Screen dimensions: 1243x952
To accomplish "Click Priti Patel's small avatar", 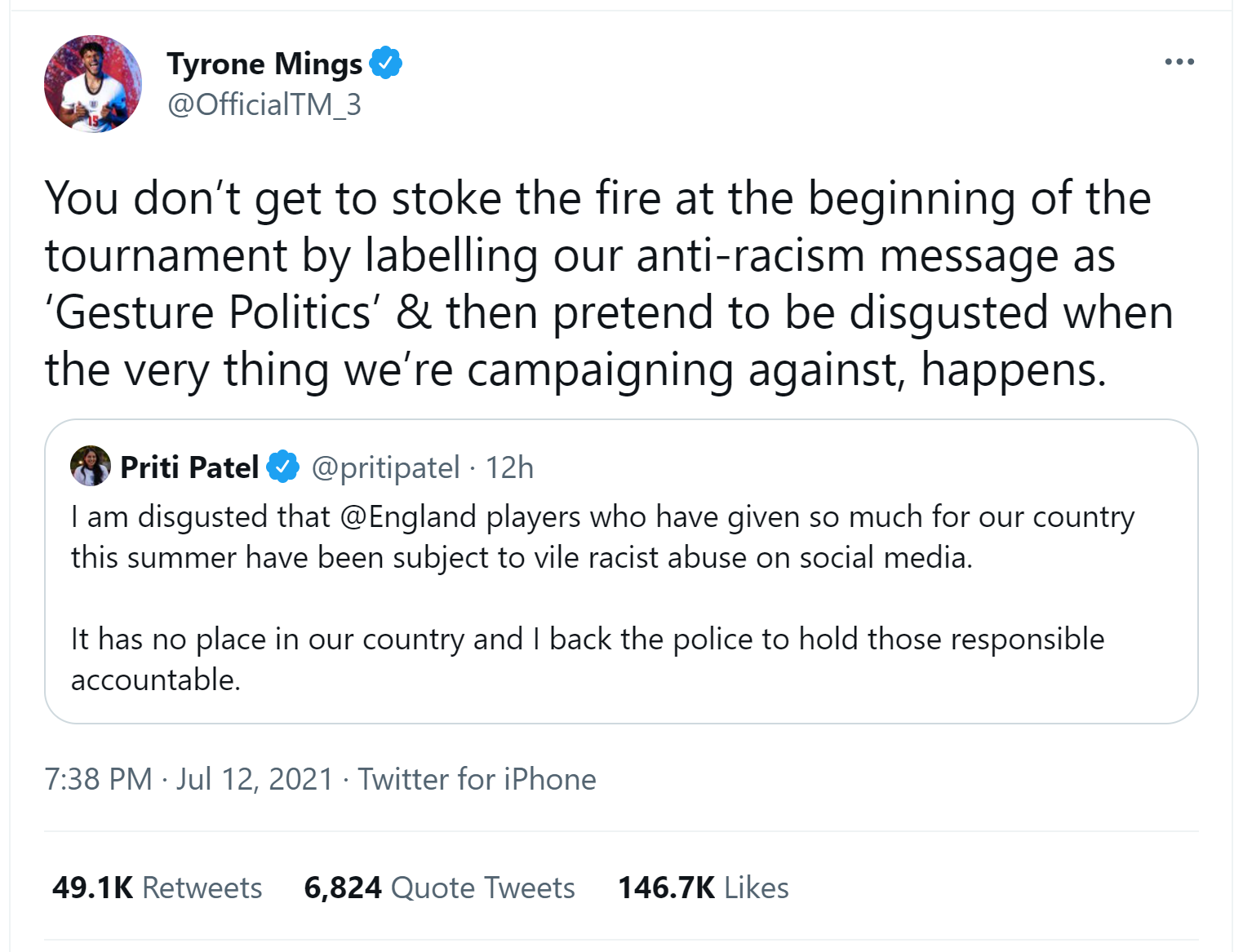I will point(91,467).
